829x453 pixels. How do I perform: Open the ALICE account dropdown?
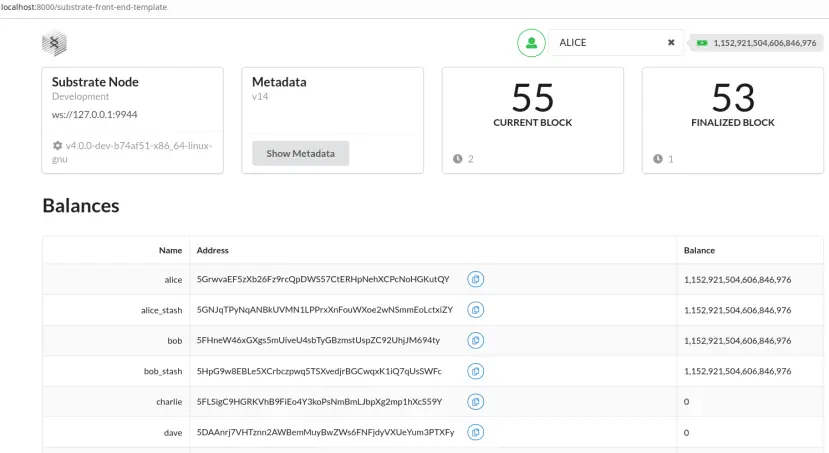[616, 43]
